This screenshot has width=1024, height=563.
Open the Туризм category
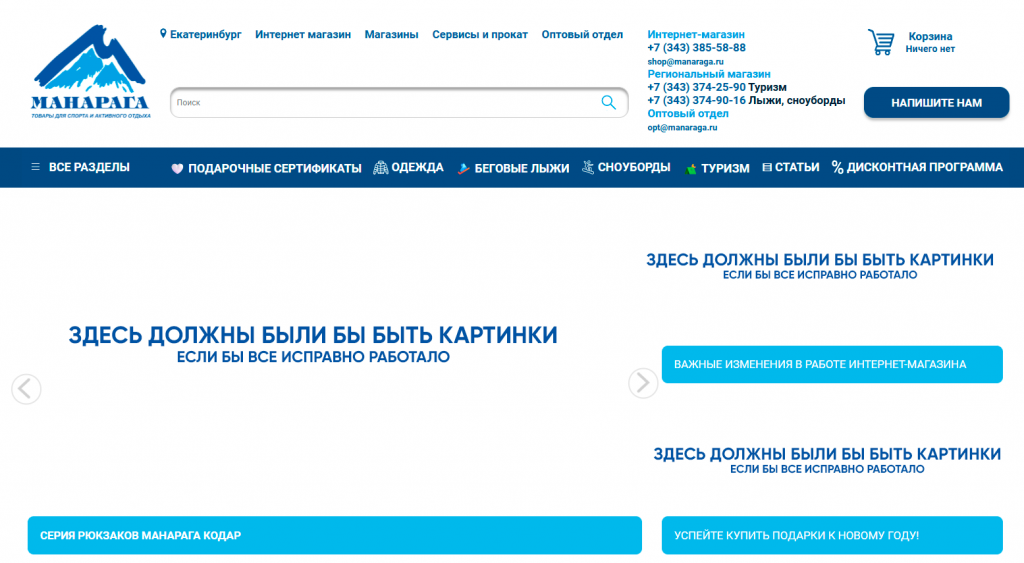(725, 169)
